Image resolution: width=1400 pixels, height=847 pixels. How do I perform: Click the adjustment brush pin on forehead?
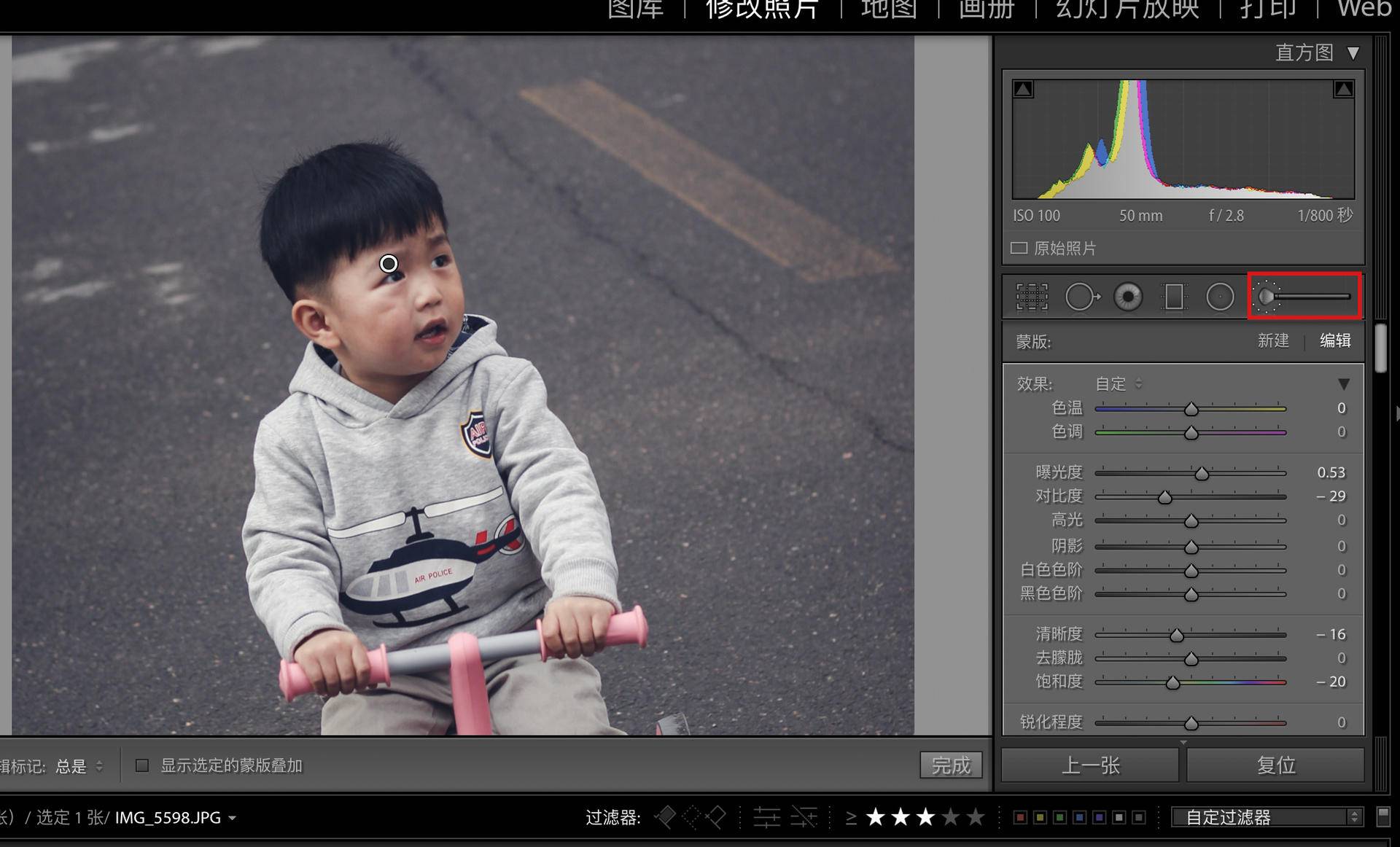pyautogui.click(x=389, y=263)
